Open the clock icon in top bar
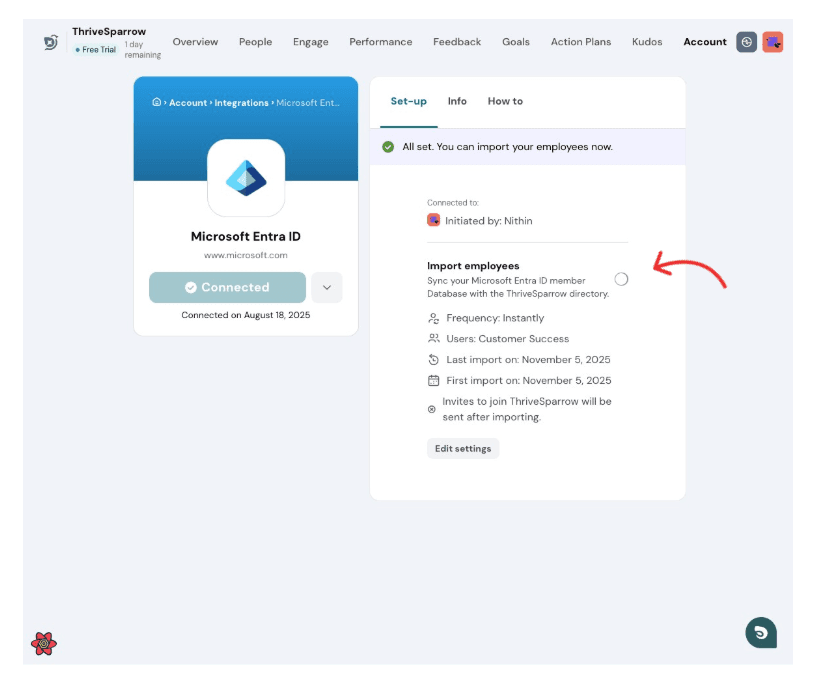Image resolution: width=814 pixels, height=686 pixels. [746, 42]
